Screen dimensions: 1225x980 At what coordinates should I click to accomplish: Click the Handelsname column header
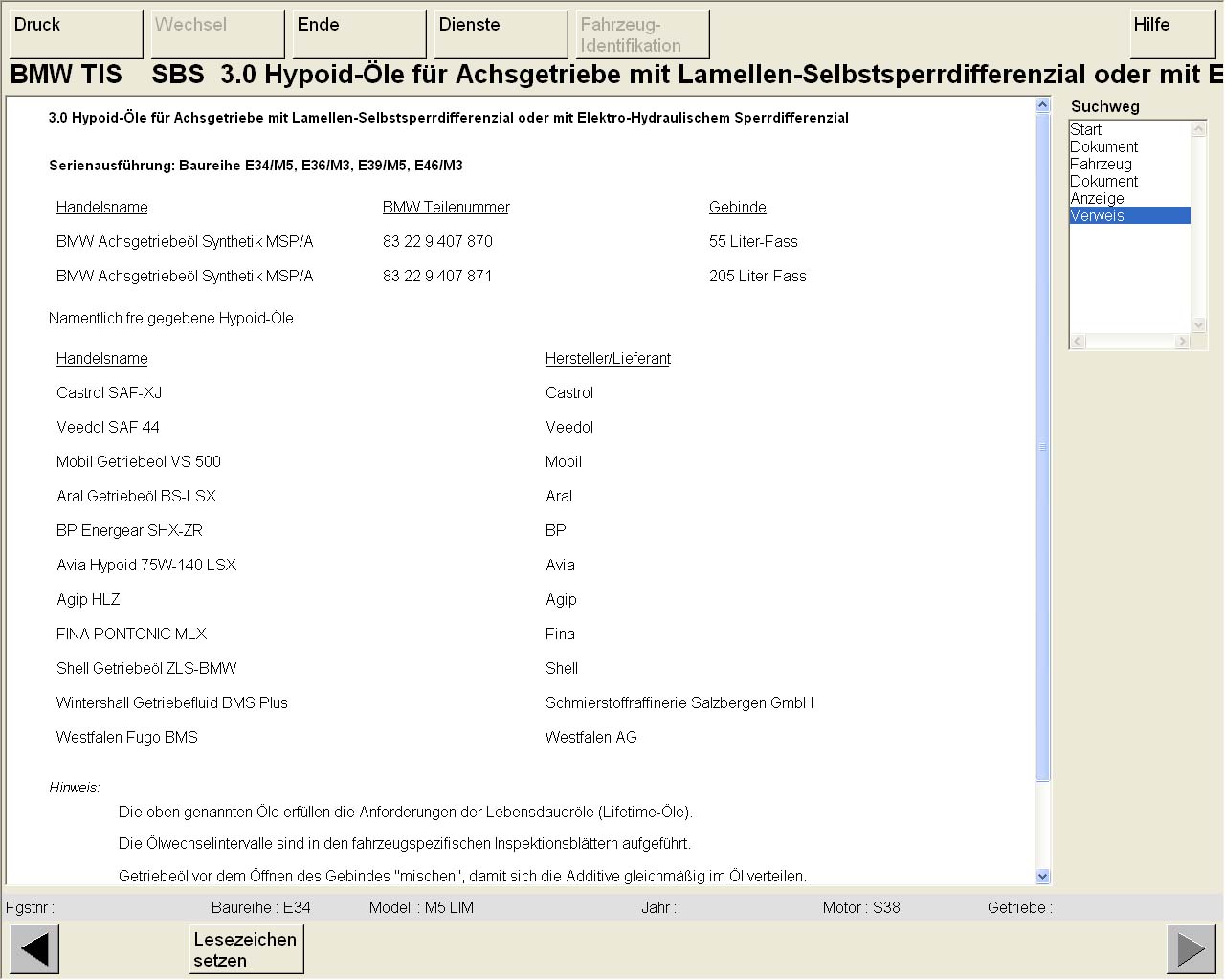pyautogui.click(x=102, y=207)
